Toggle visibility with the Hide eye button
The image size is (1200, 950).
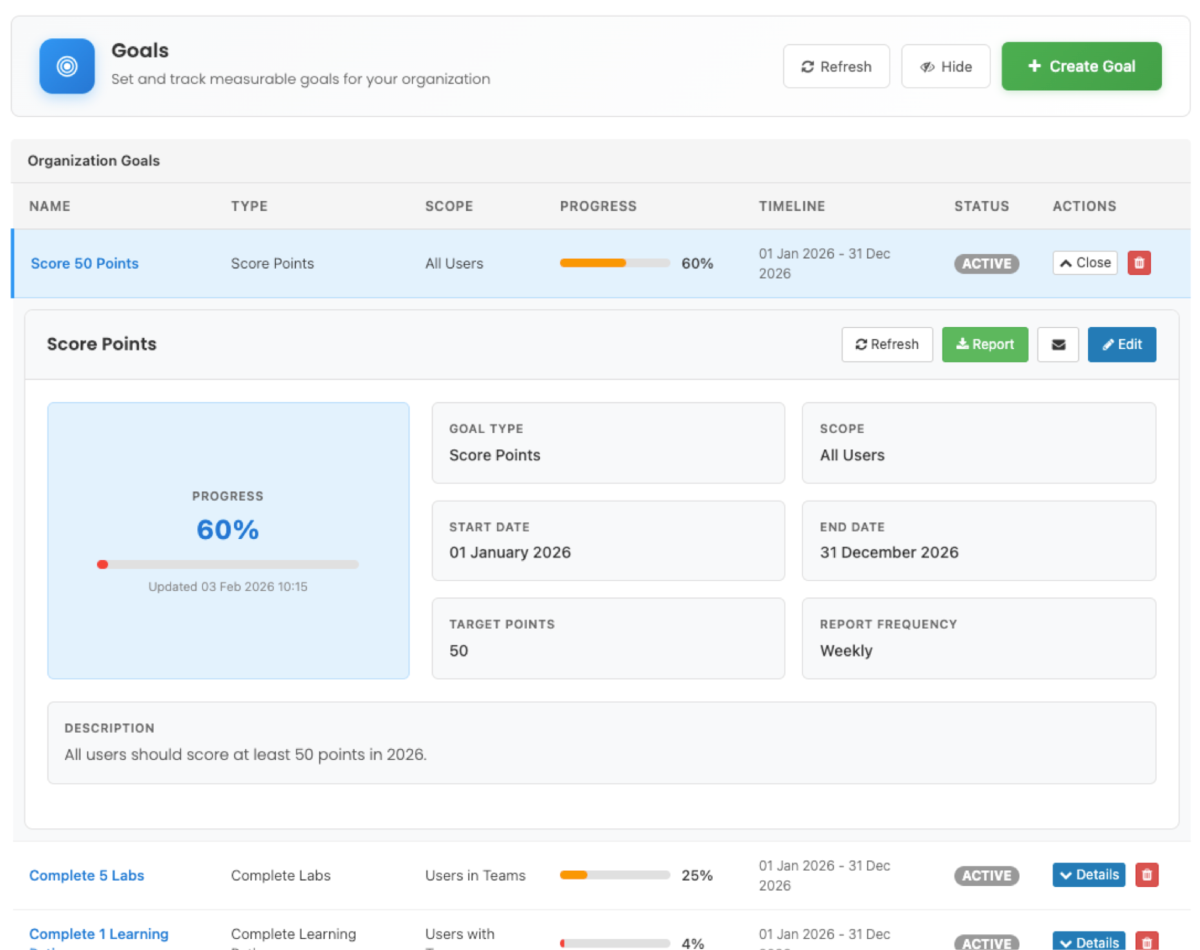(945, 66)
